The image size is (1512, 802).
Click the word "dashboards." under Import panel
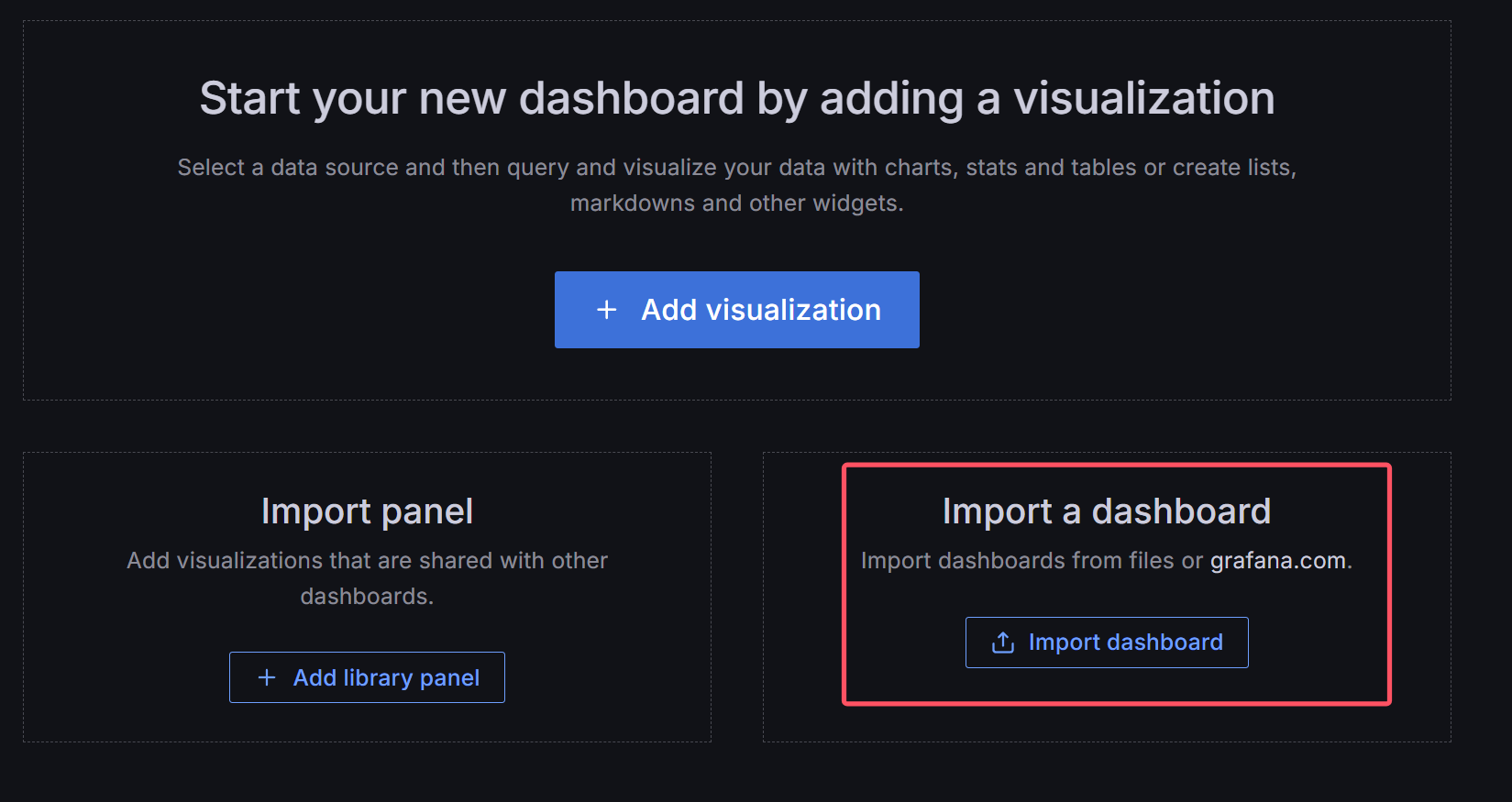[x=367, y=597]
